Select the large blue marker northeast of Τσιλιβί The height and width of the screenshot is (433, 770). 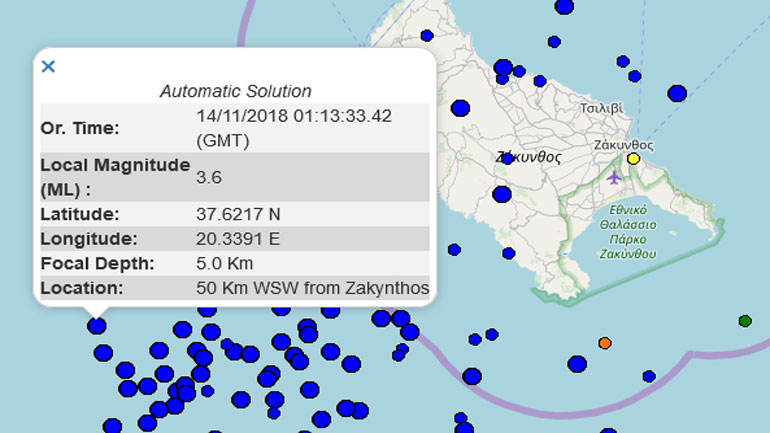[677, 93]
